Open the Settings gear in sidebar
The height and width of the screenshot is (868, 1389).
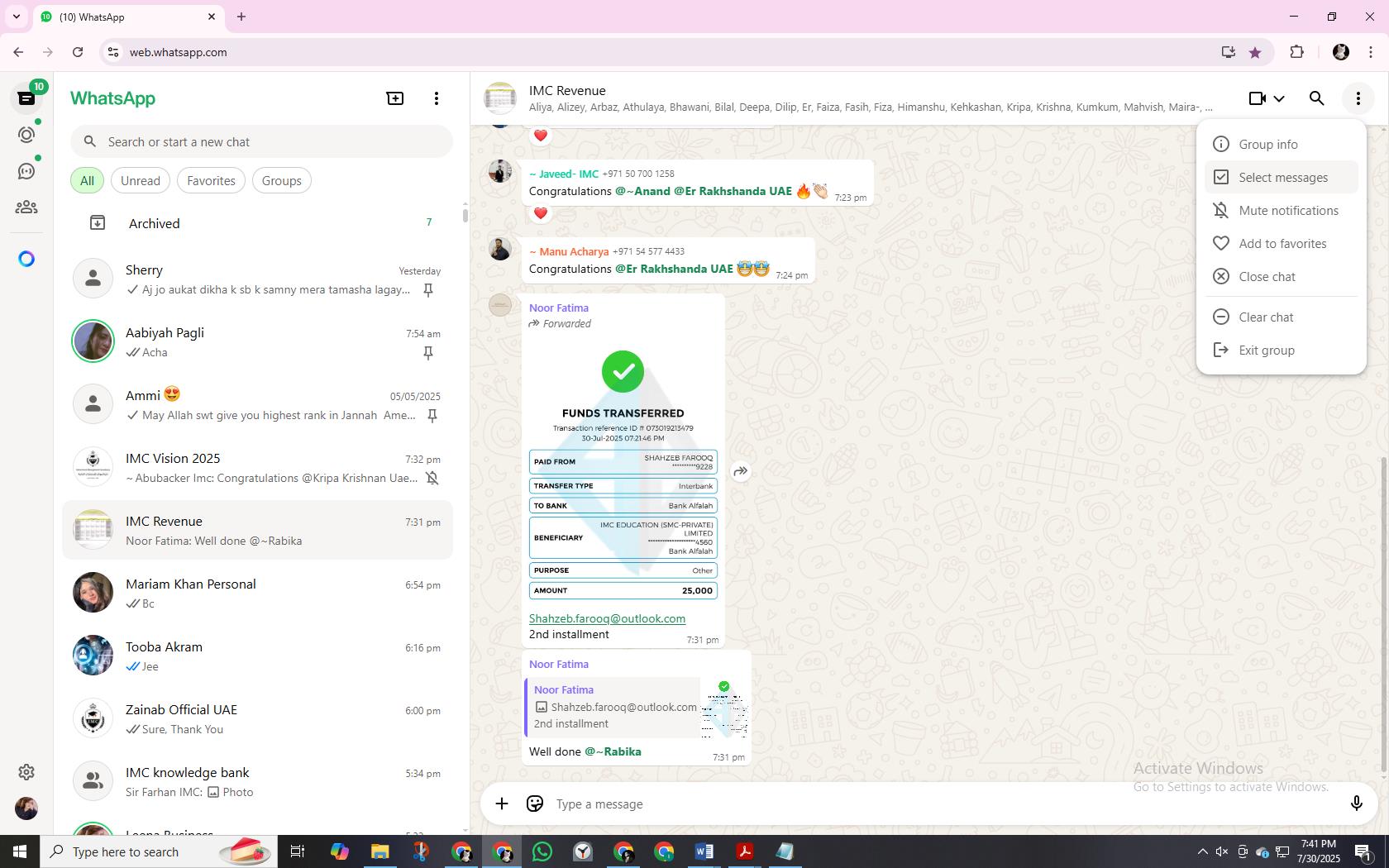tap(26, 771)
